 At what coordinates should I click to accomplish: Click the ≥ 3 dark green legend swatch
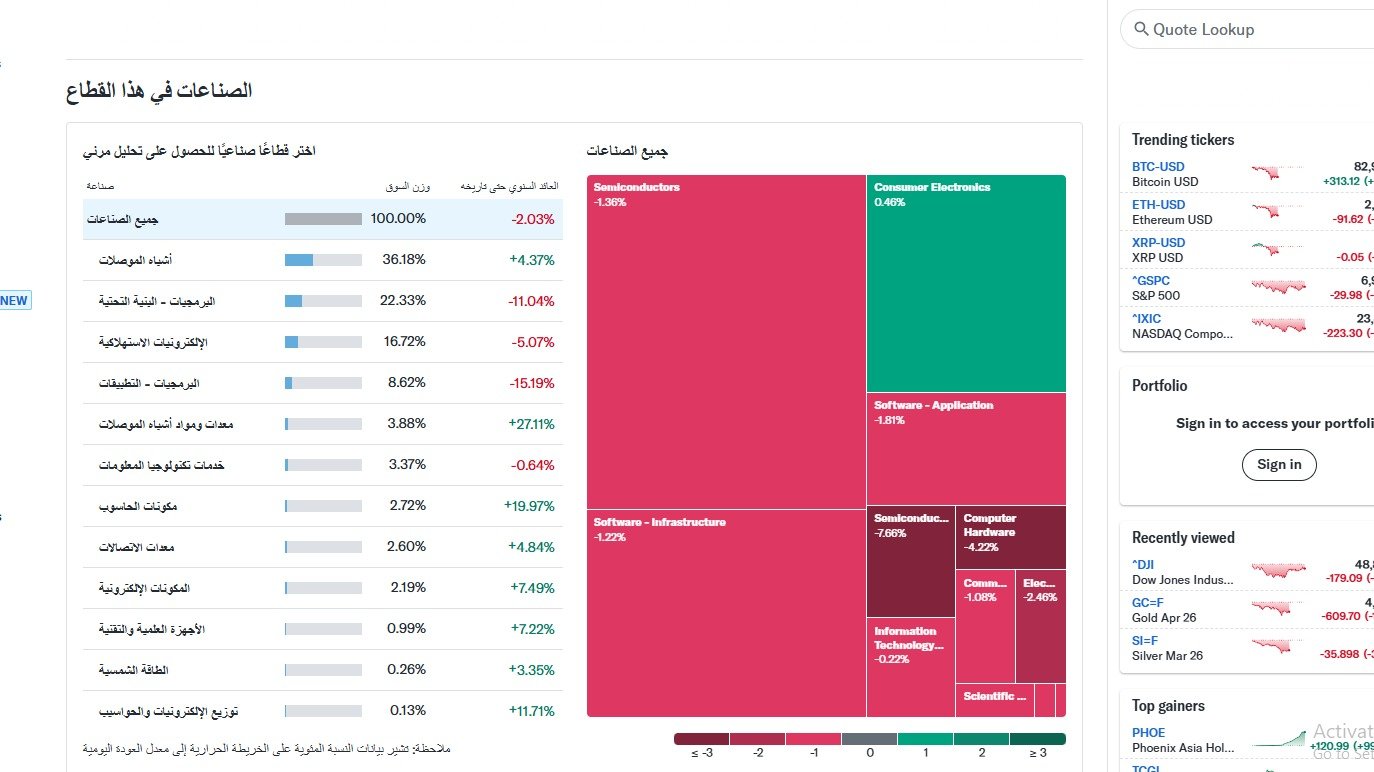[1037, 739]
